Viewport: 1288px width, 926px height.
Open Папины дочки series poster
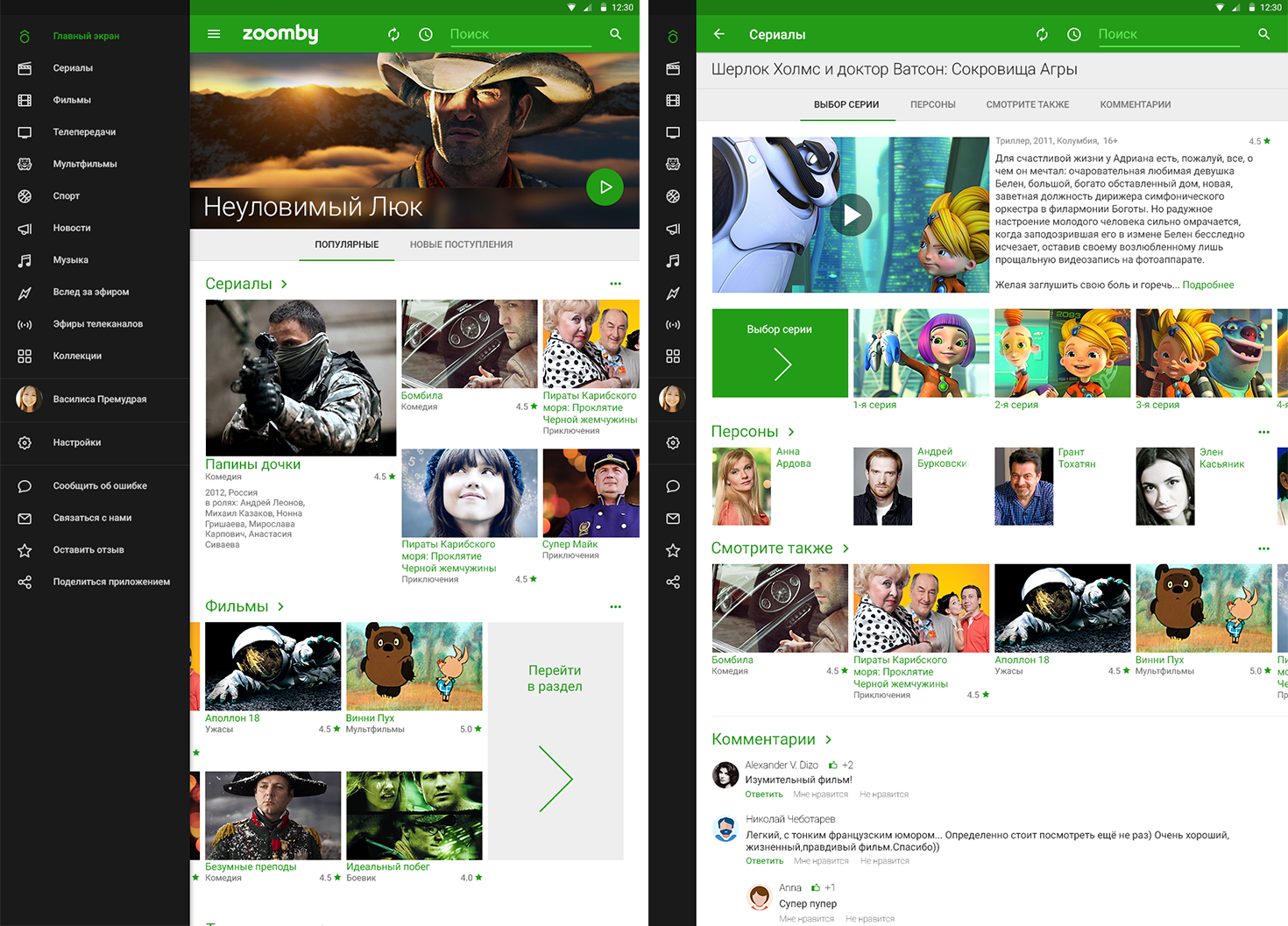pos(301,378)
